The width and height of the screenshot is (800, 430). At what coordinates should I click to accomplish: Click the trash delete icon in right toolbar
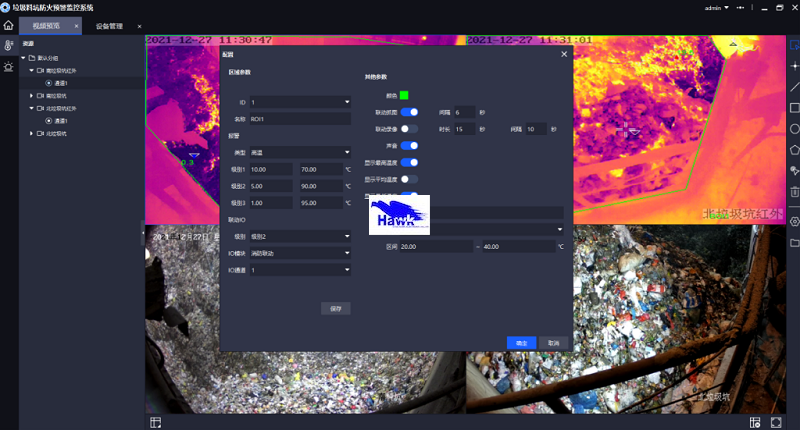click(x=794, y=191)
